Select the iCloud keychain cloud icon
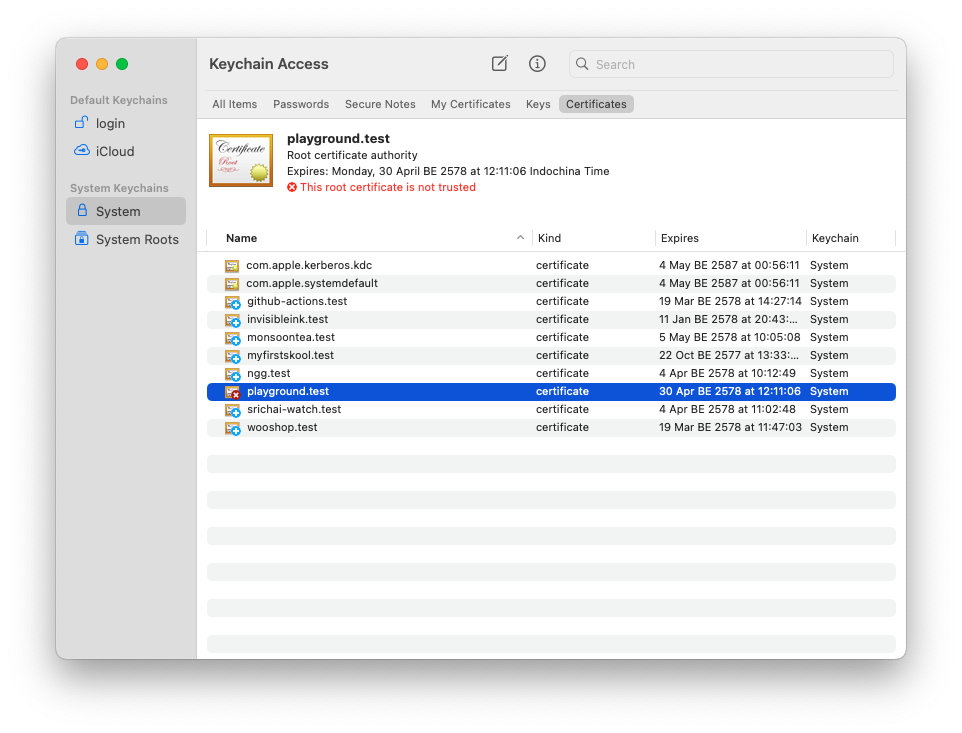This screenshot has width=962, height=733. (x=82, y=151)
